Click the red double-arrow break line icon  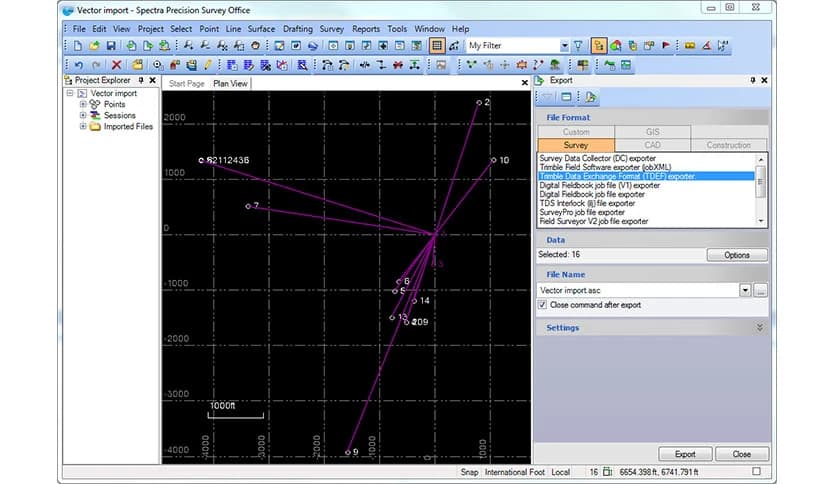tap(398, 65)
